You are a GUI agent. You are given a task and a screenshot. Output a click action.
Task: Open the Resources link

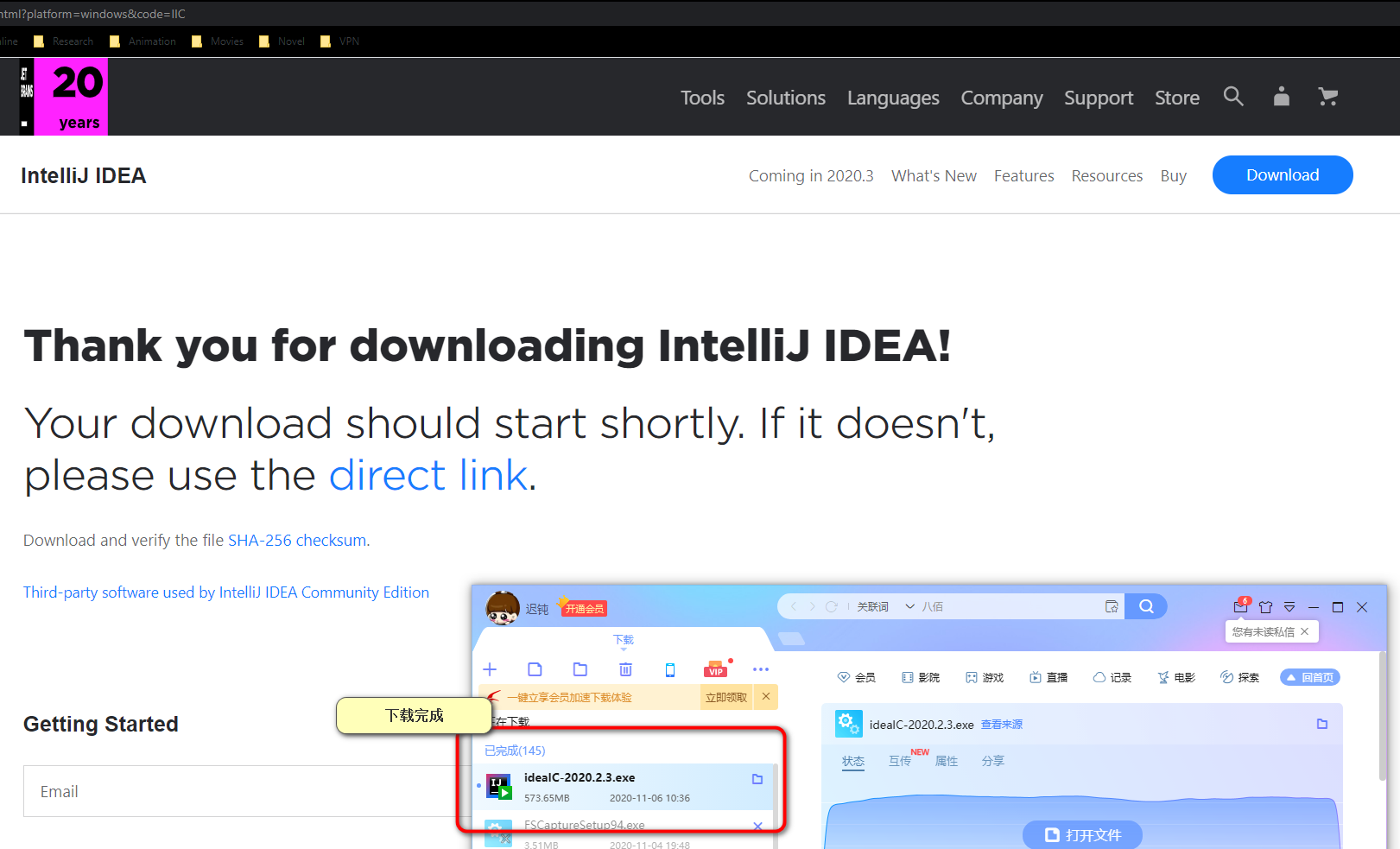tap(1107, 175)
